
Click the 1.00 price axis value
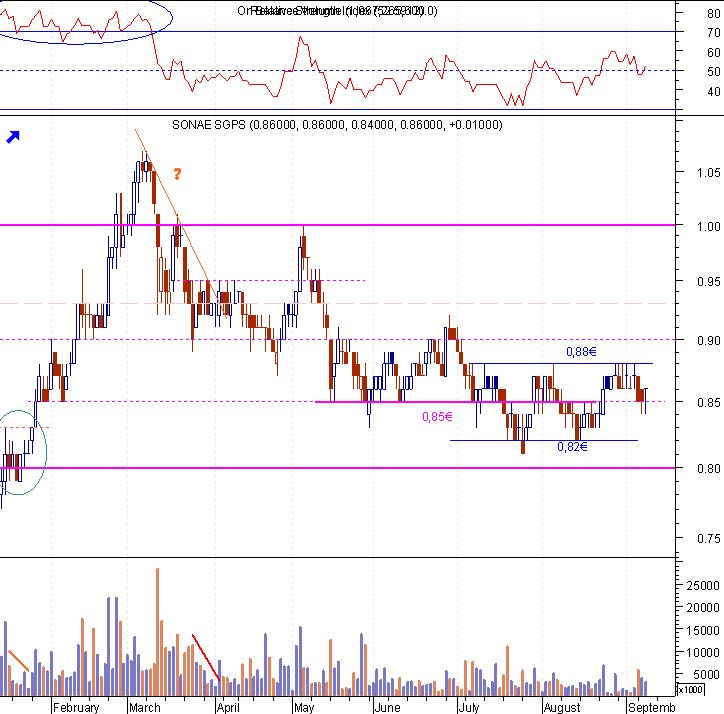click(x=708, y=226)
